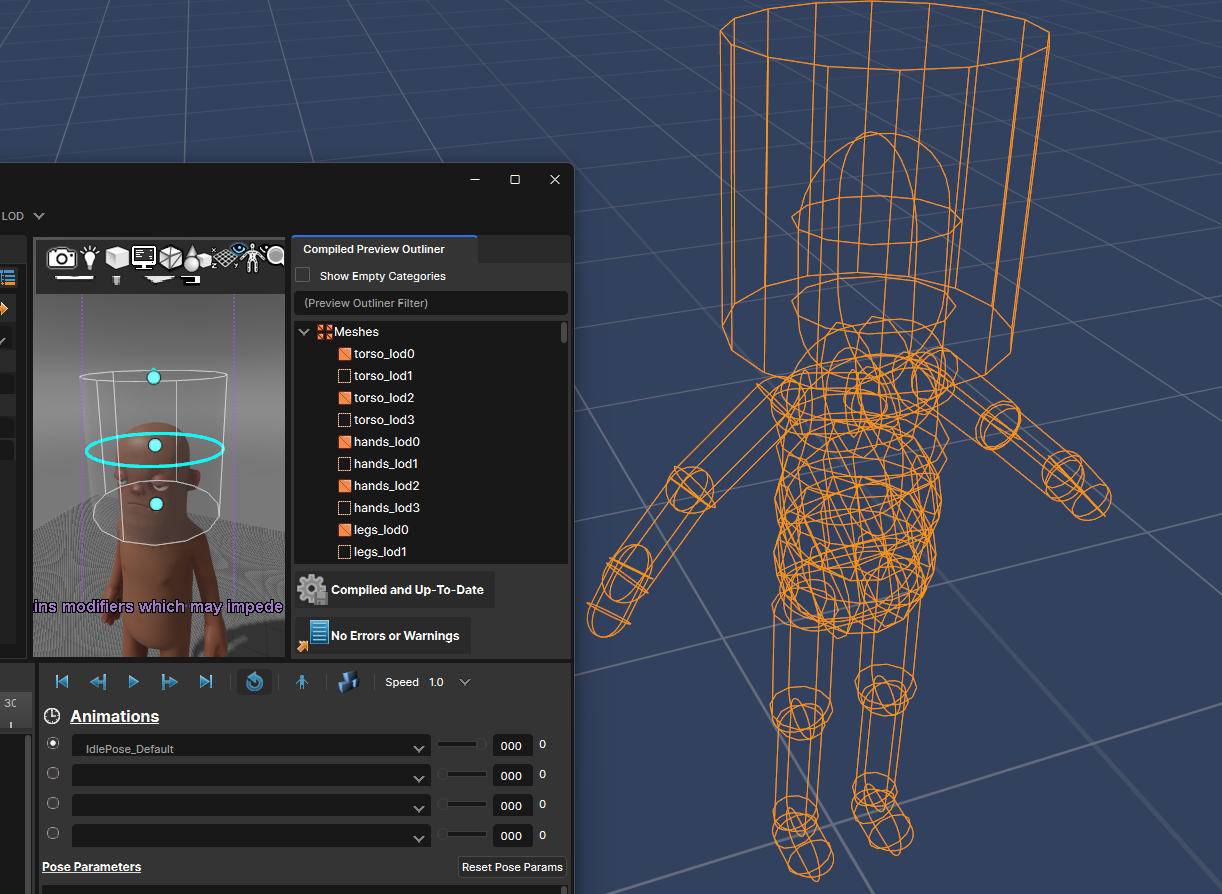The image size is (1222, 894).
Task: Click the blue cubes icon beside Speed
Action: (x=347, y=682)
